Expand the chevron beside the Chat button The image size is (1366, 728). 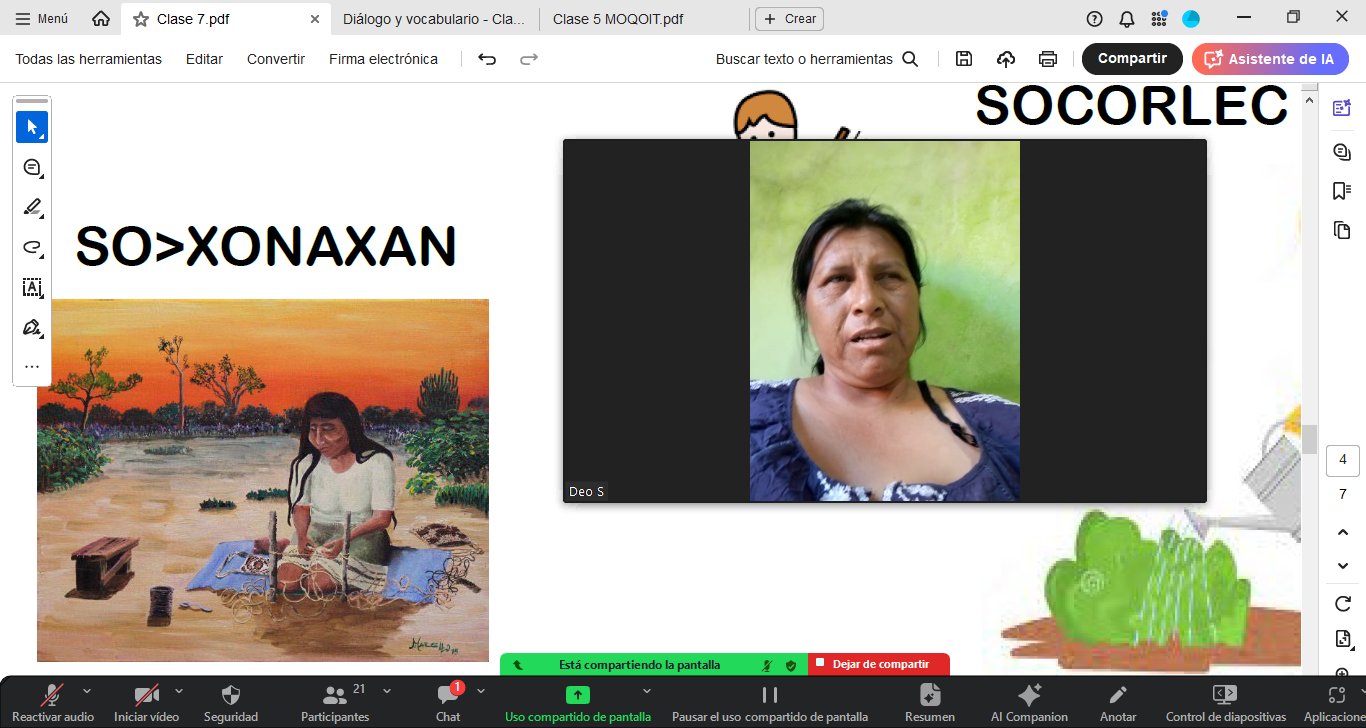(481, 690)
